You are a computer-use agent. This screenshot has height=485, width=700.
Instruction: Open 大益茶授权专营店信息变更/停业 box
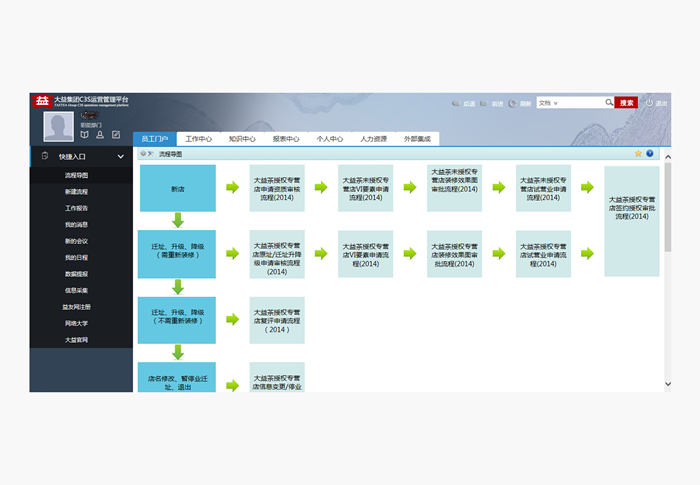(x=277, y=377)
